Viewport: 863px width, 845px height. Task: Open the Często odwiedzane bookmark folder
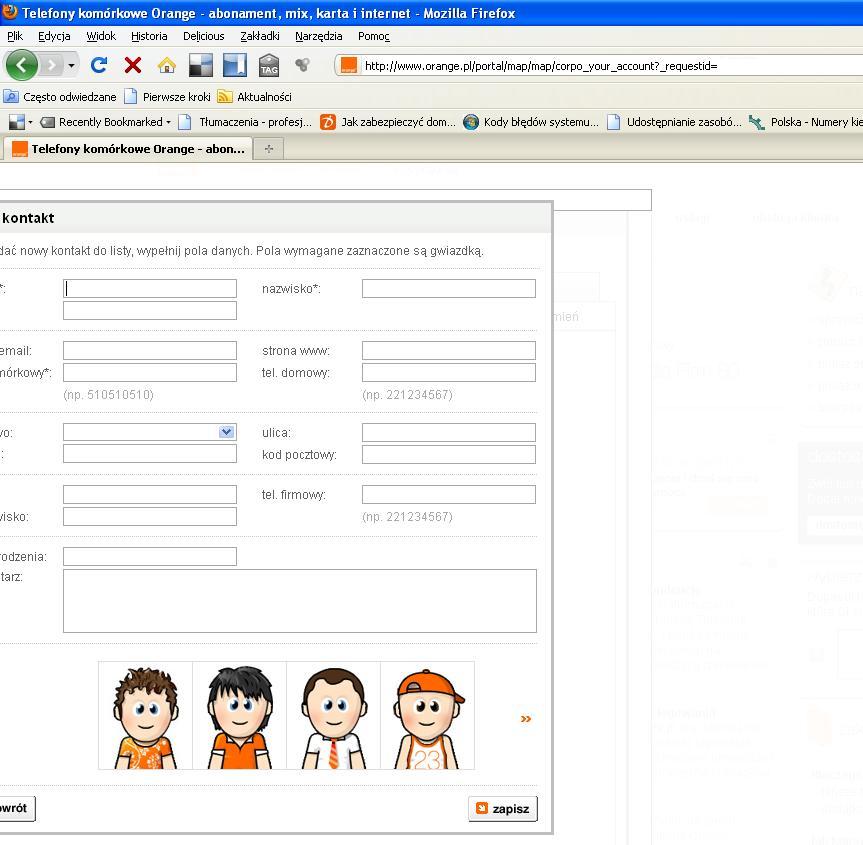(x=60, y=97)
